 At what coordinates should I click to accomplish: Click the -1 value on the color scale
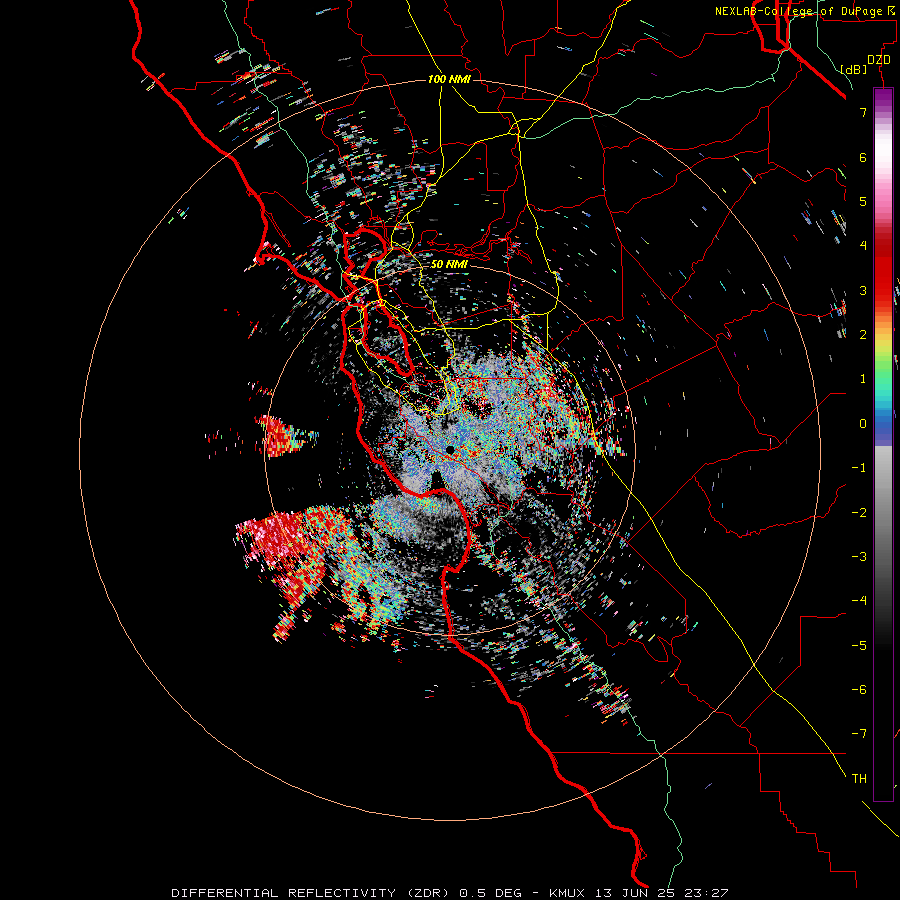859,468
